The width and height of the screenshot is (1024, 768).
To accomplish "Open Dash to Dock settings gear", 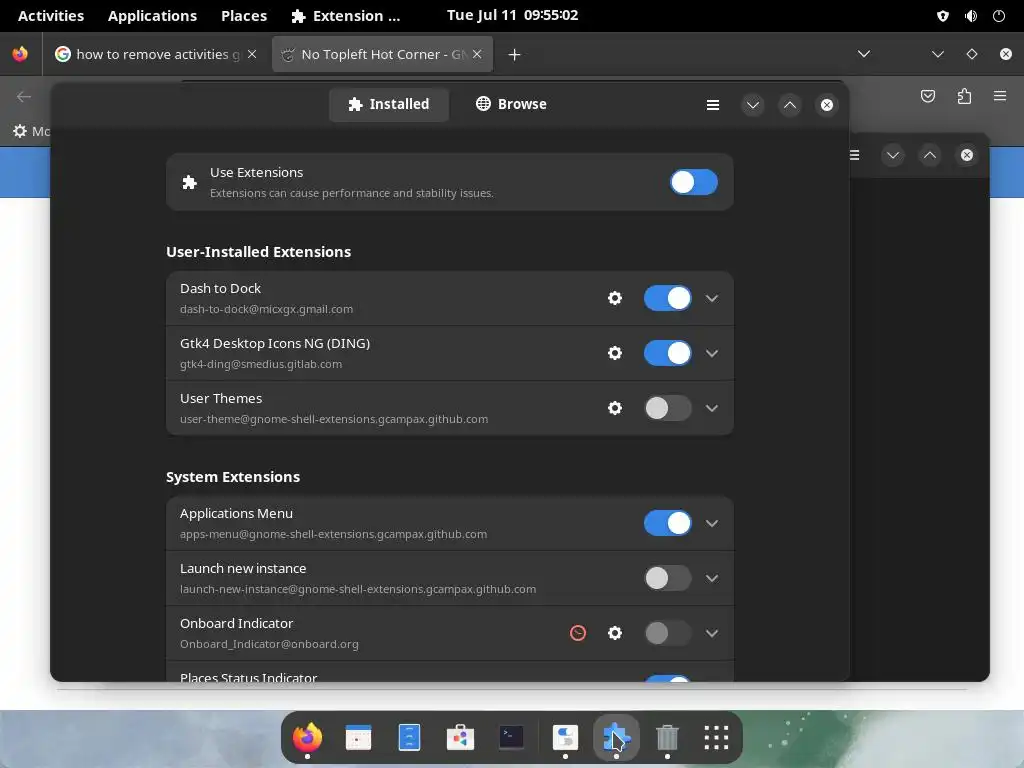I will click(x=615, y=298).
